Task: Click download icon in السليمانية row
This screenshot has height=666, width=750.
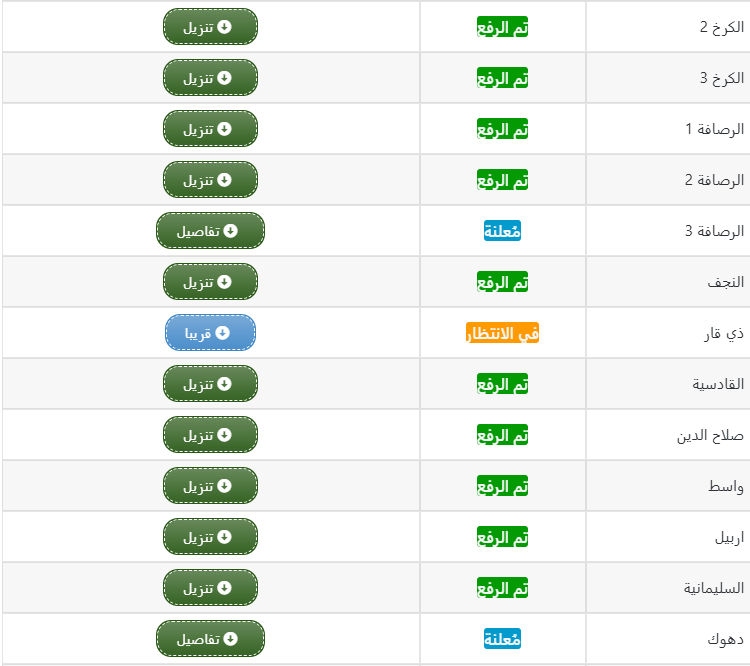Action: point(224,588)
